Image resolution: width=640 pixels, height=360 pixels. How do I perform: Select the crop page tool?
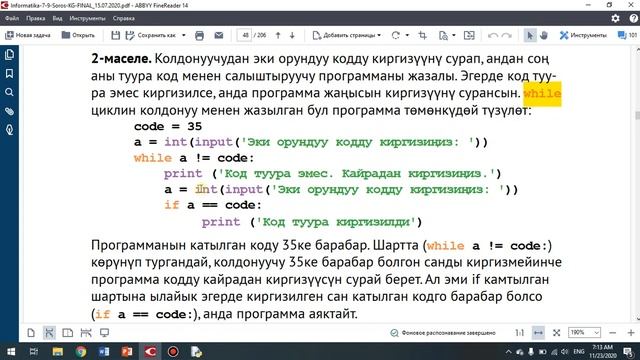(x=422, y=36)
